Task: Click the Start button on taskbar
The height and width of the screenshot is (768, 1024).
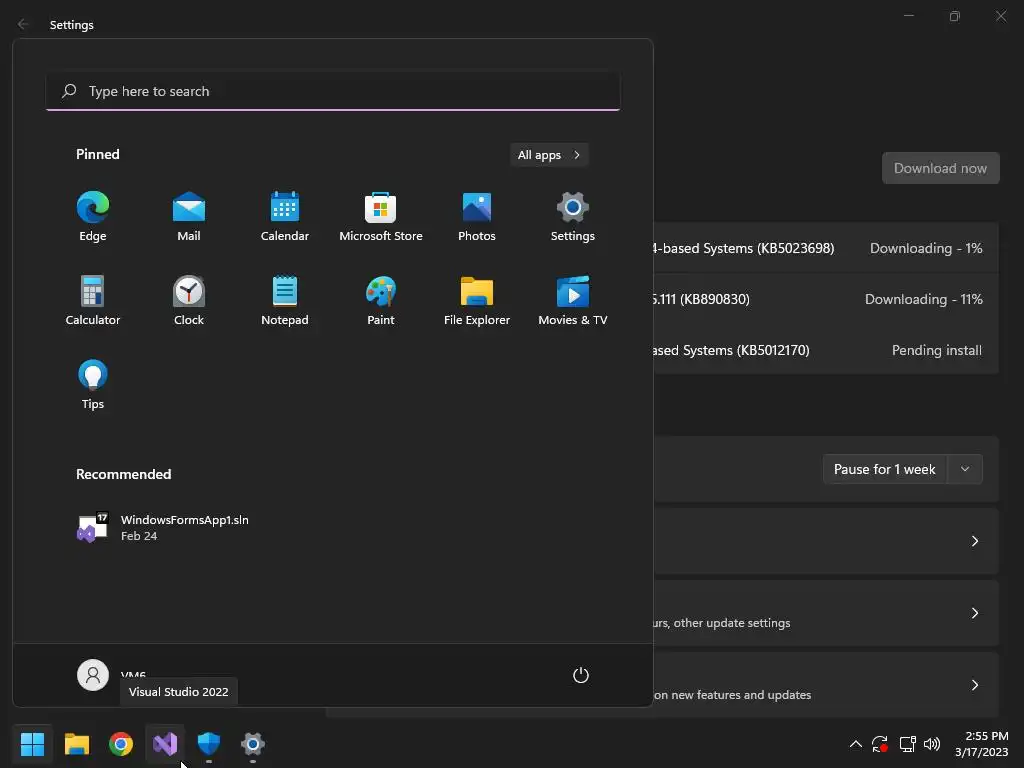Action: coord(32,743)
